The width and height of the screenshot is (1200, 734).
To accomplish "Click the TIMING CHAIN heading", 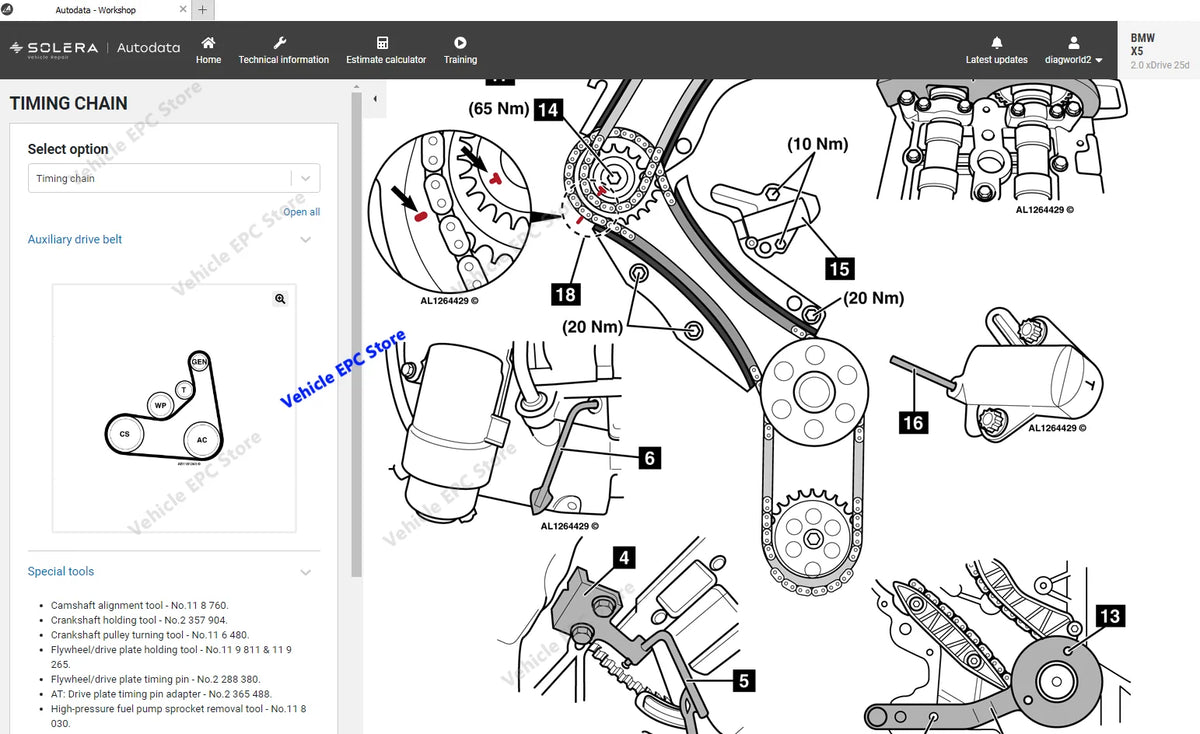I will tap(69, 103).
